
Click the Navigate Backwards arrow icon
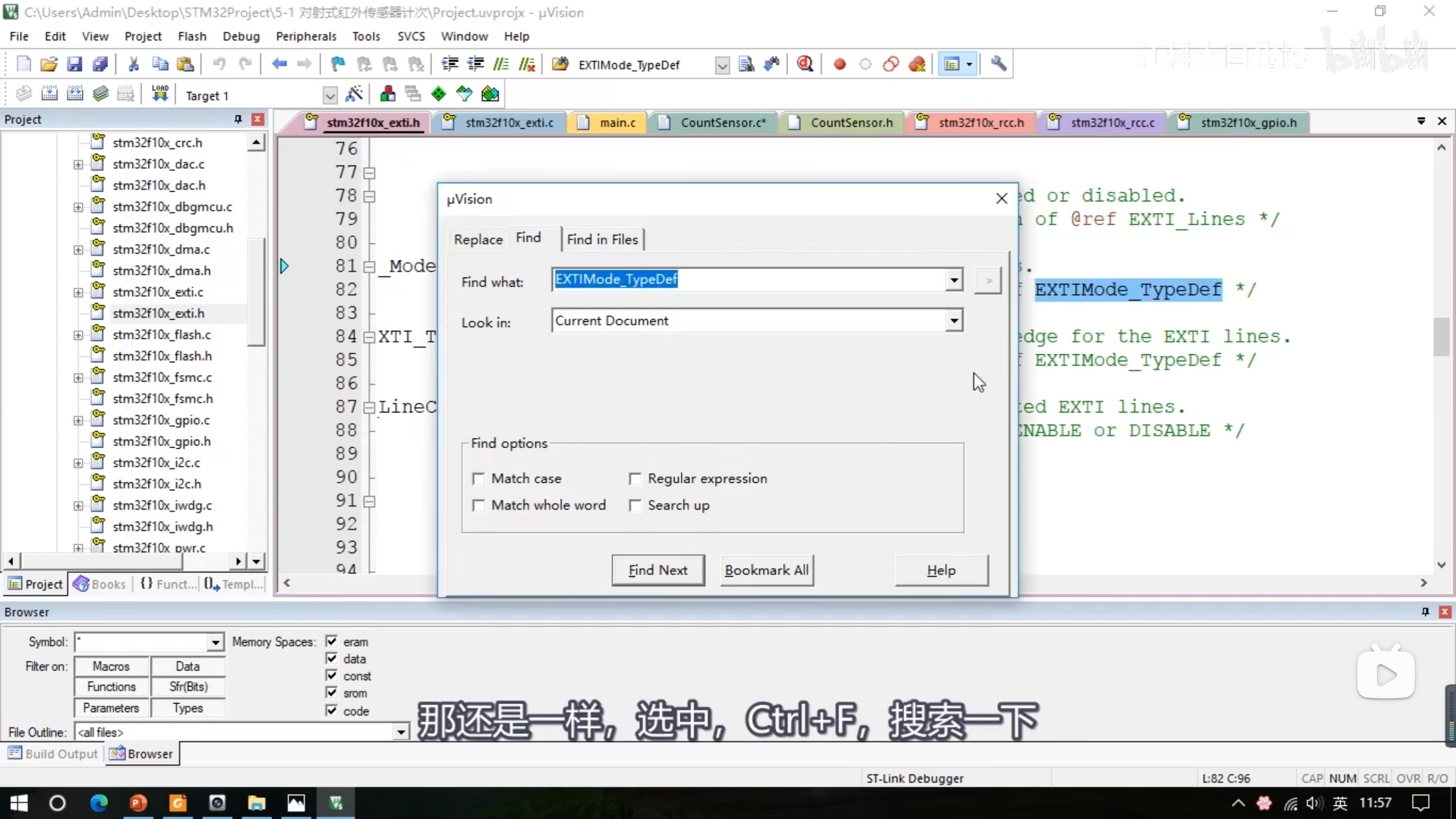pos(279,64)
